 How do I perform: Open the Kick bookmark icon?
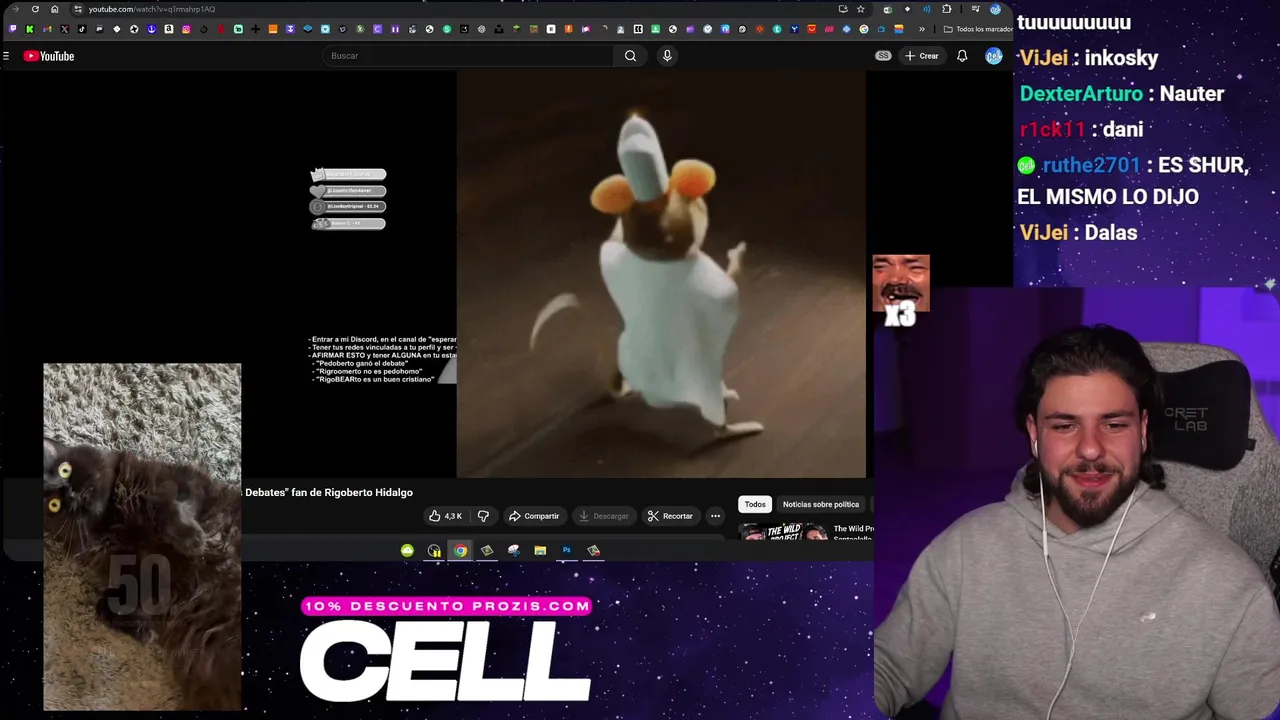click(x=29, y=29)
